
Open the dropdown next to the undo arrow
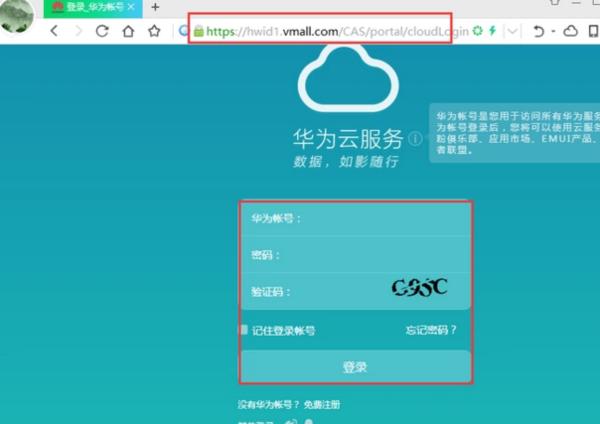(x=553, y=31)
